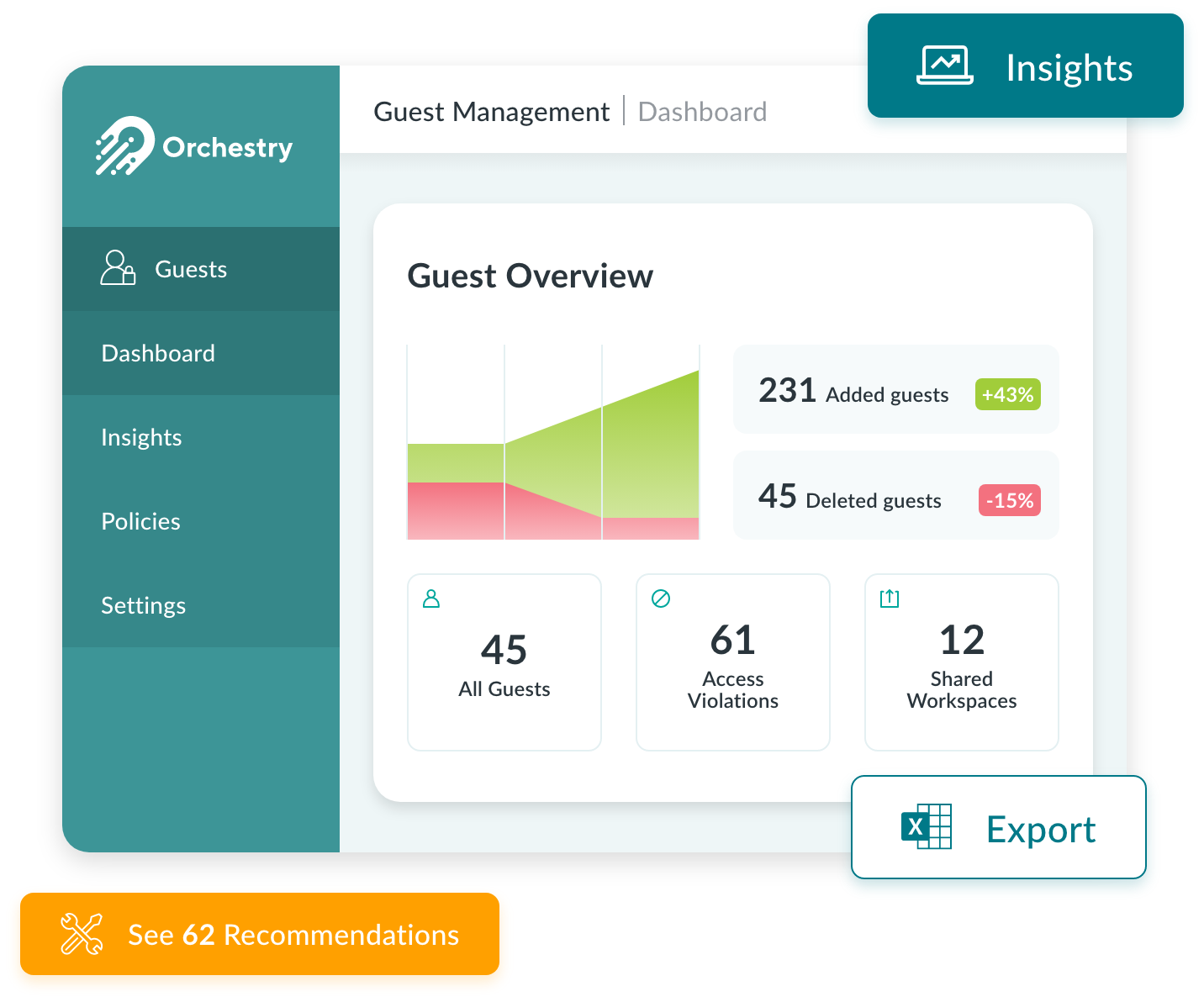
Task: Click the Export button
Action: click(1040, 829)
